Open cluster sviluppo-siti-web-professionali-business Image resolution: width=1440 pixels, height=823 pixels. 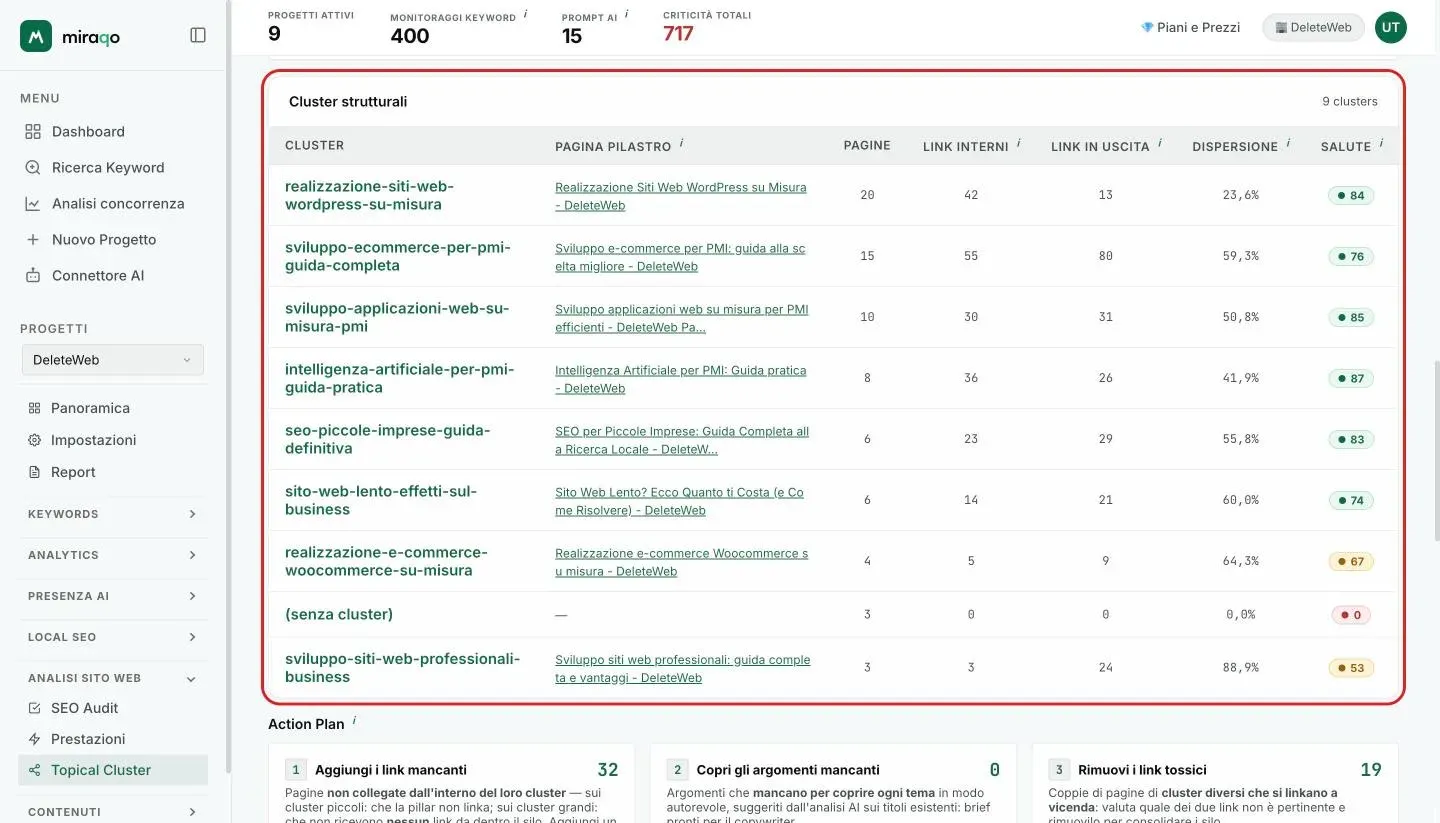pos(402,668)
